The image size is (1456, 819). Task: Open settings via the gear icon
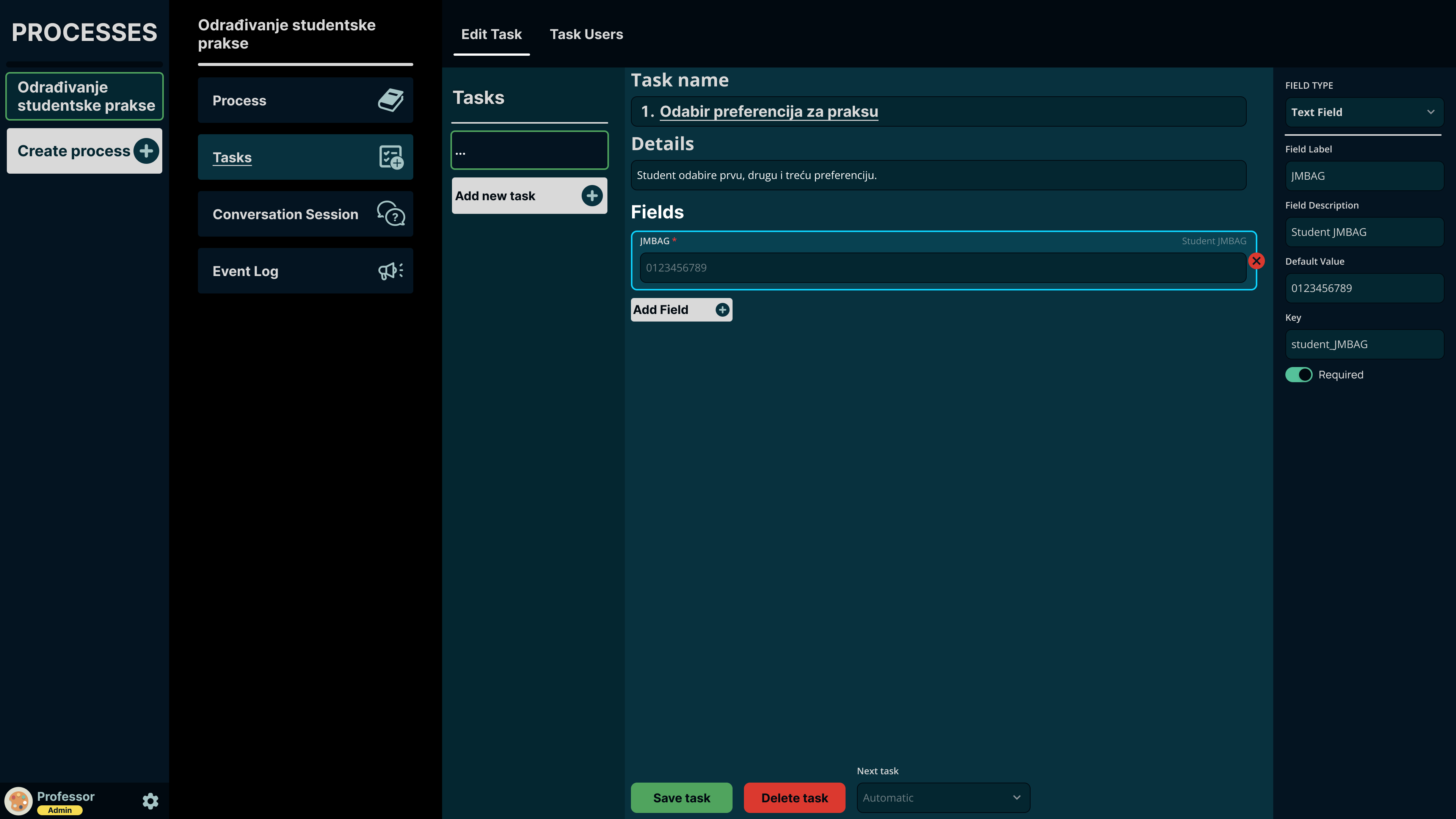pos(151,801)
